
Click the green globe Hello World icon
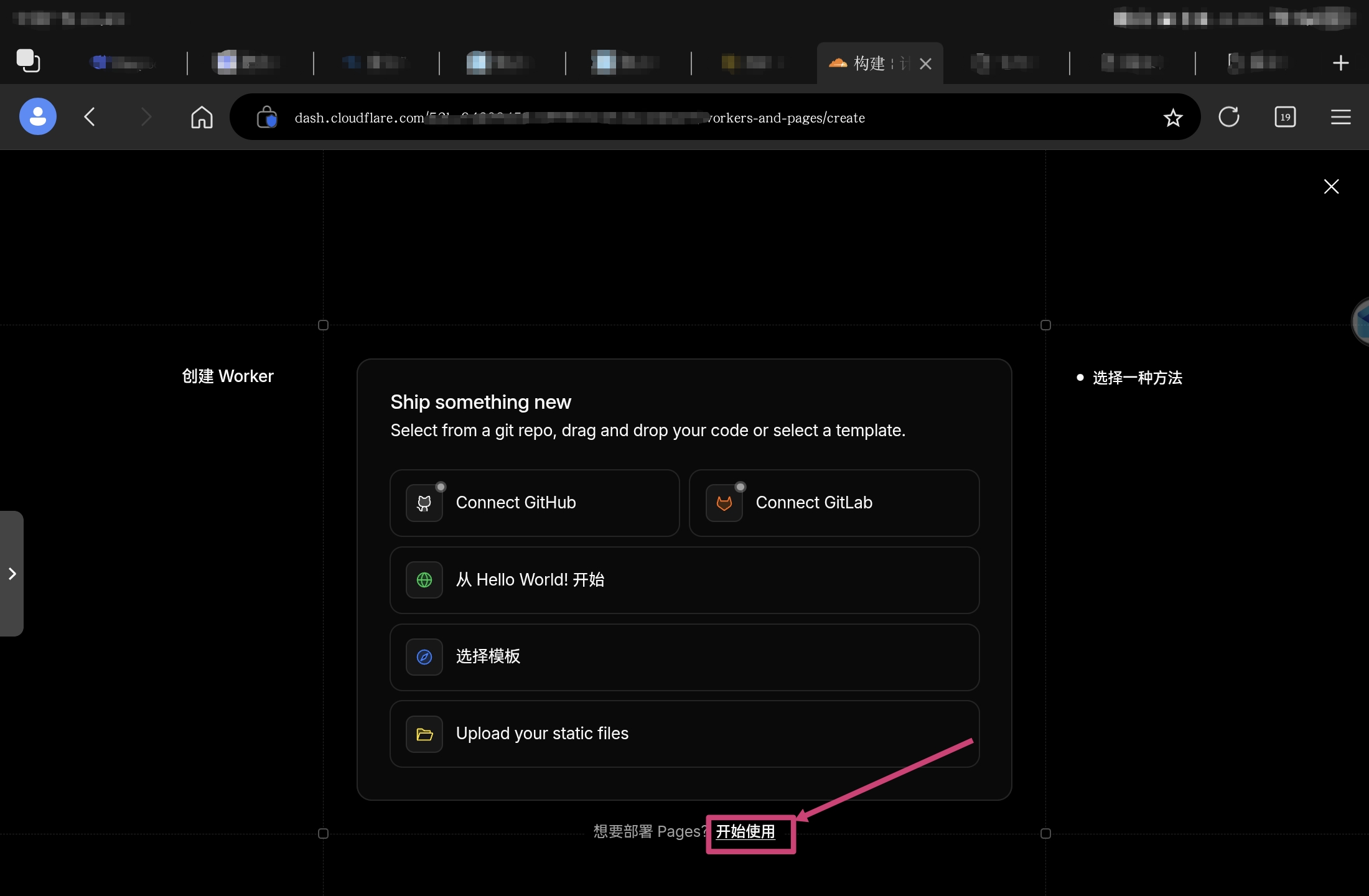(424, 580)
